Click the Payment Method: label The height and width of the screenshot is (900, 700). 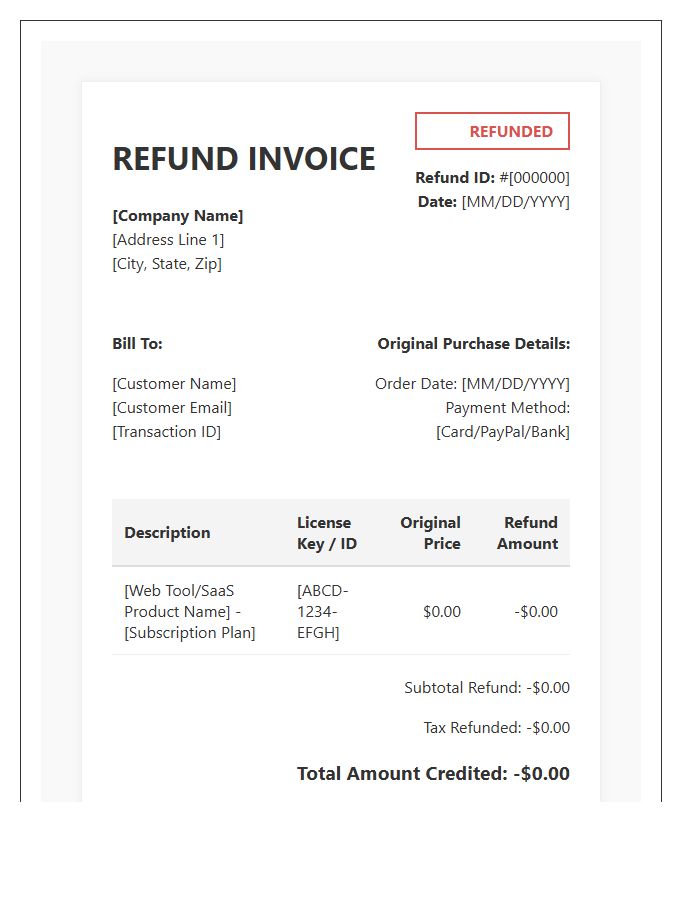coord(508,408)
